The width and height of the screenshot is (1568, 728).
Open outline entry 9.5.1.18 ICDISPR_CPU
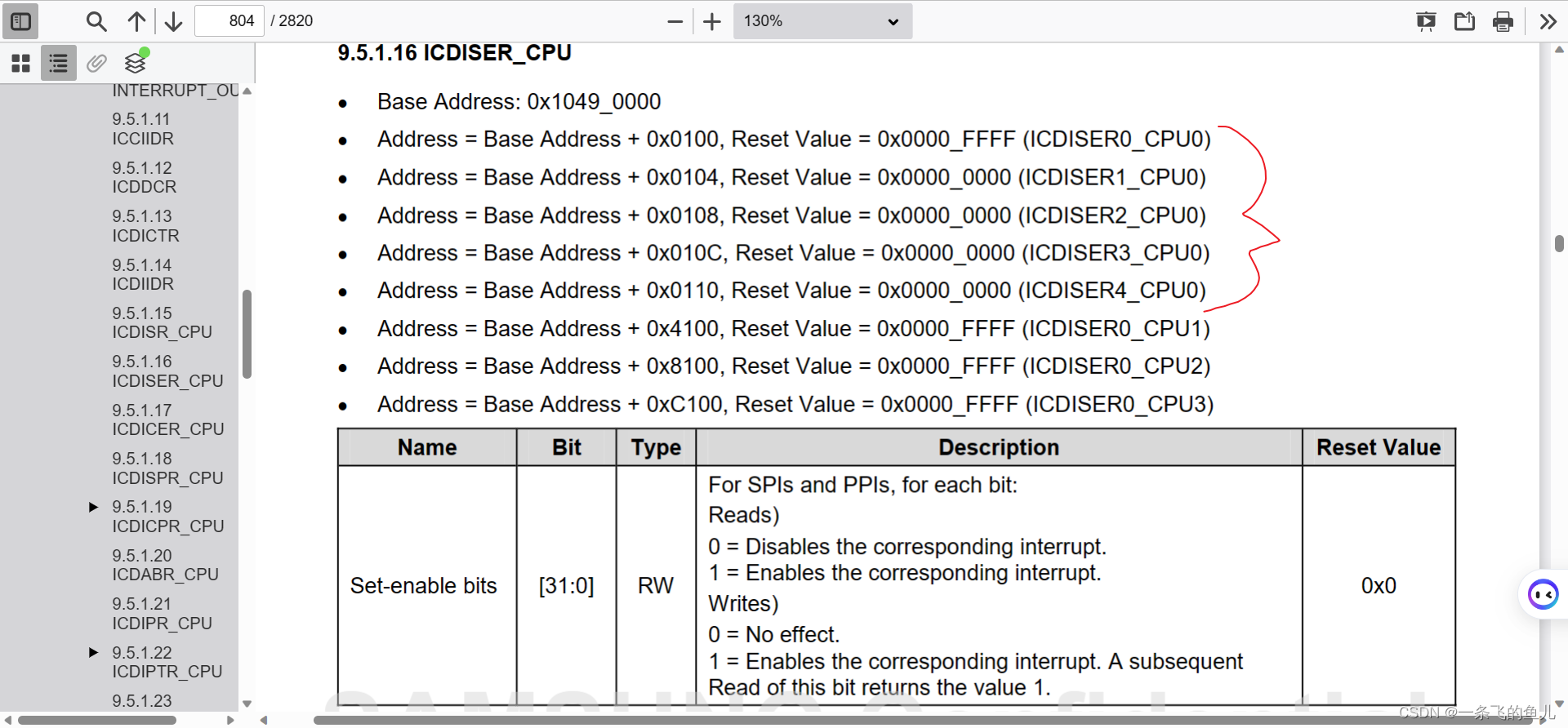[x=167, y=468]
